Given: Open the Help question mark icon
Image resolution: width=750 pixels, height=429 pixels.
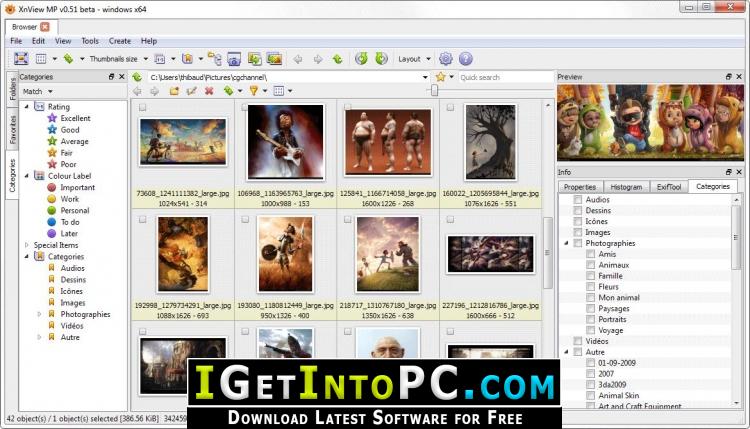Looking at the screenshot, I should pyautogui.click(x=465, y=59).
